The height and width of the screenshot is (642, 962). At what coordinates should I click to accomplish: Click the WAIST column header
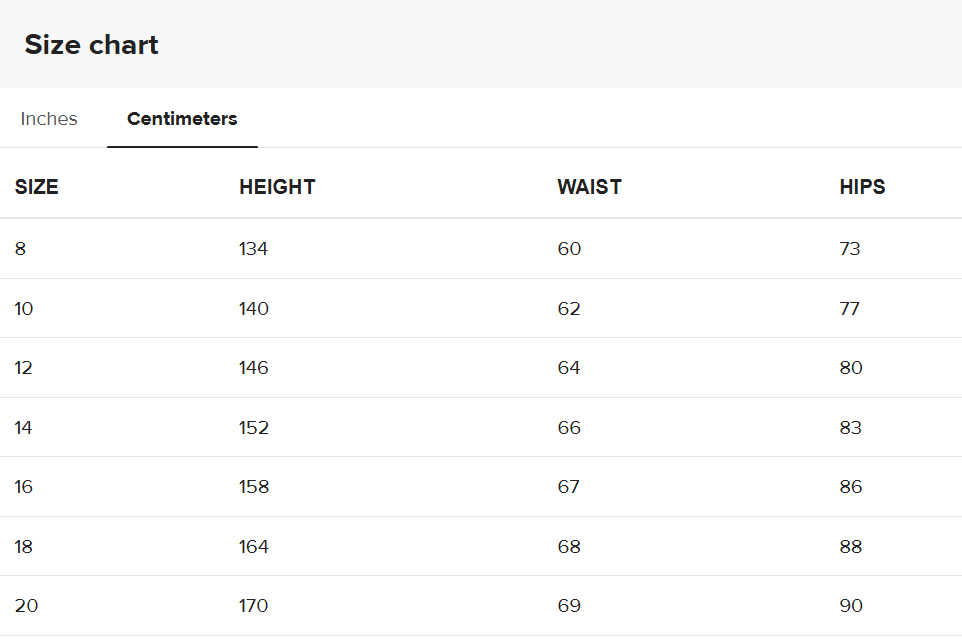tap(589, 187)
